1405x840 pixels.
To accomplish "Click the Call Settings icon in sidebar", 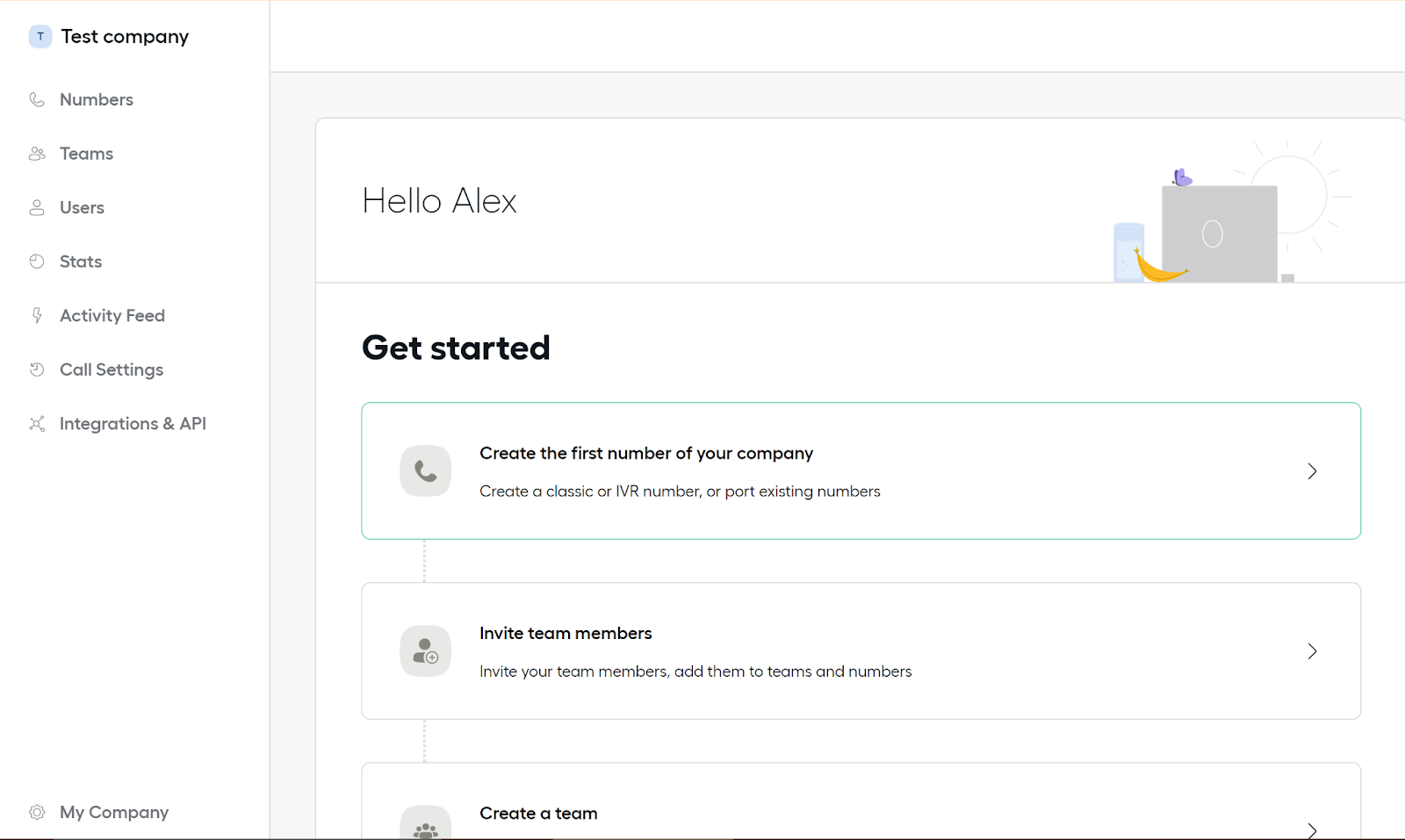I will [x=37, y=370].
